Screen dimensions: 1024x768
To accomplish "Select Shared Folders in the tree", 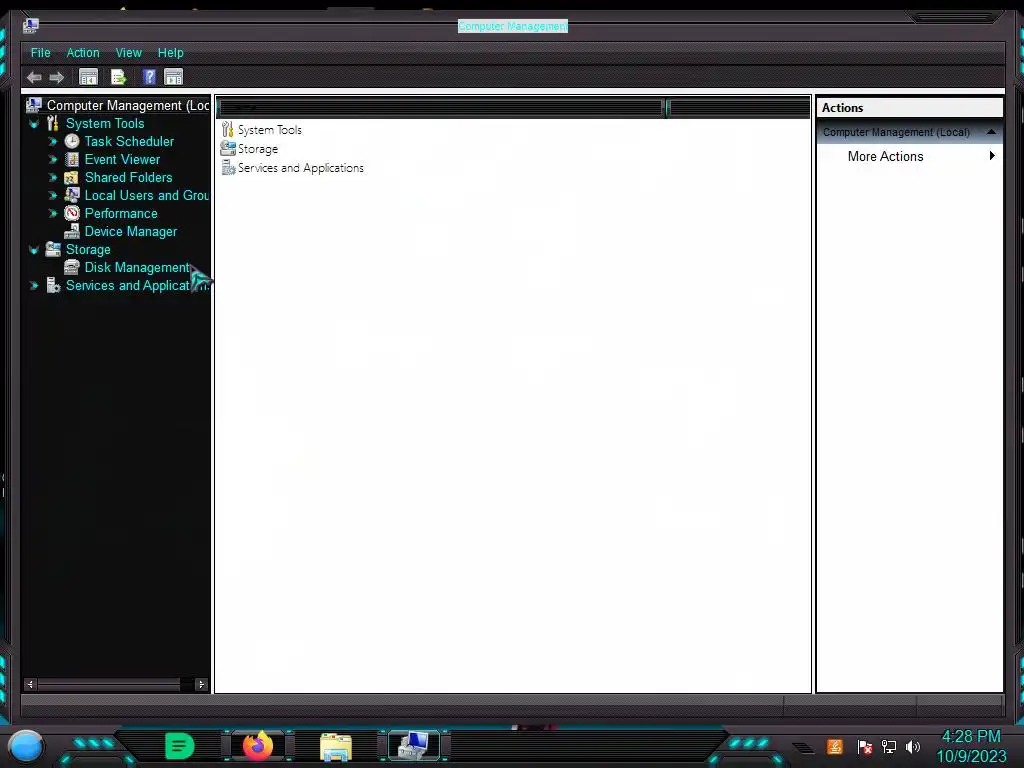I will point(129,178).
